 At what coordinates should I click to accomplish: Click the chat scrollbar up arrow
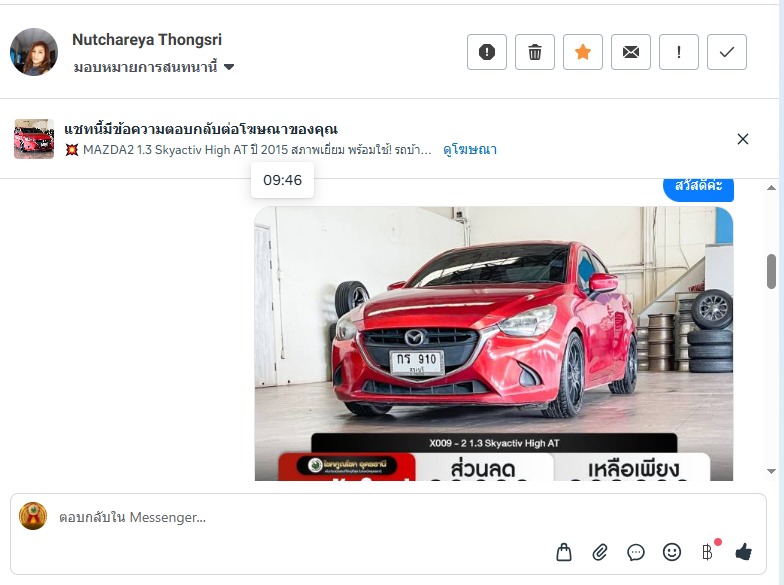coord(771,188)
